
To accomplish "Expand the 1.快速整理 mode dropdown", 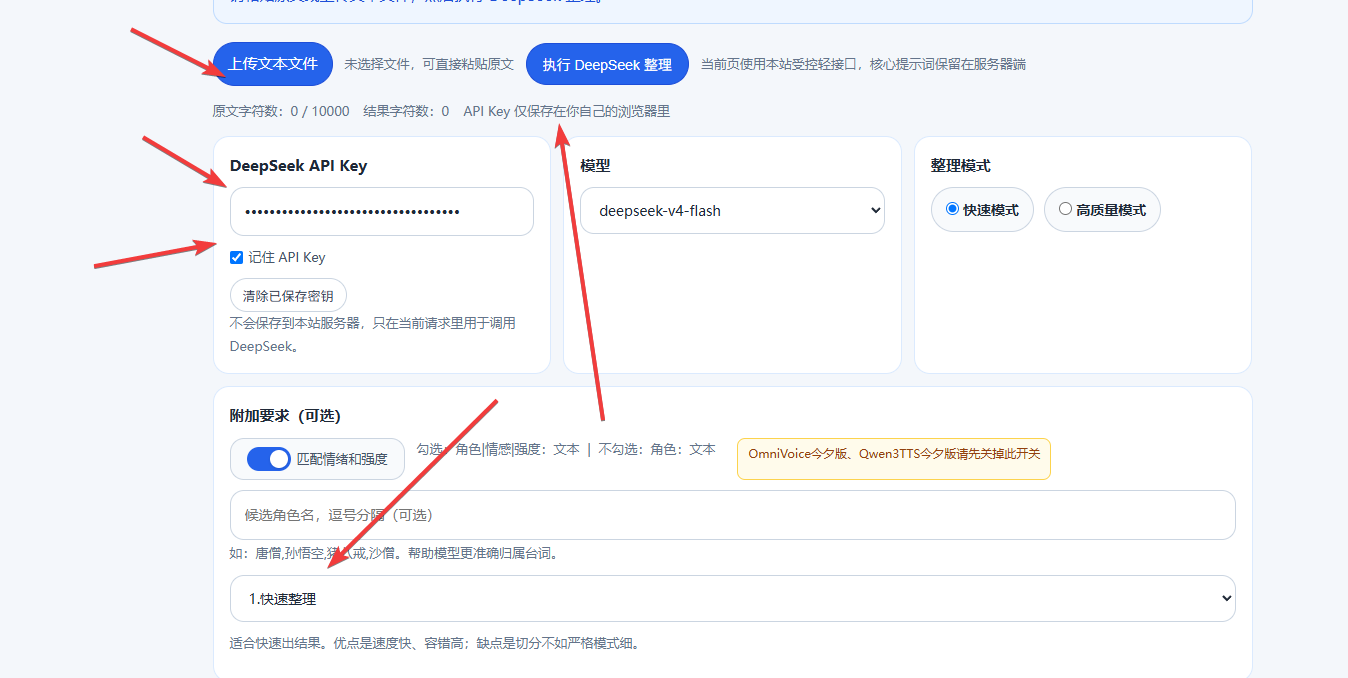I will coord(732,599).
